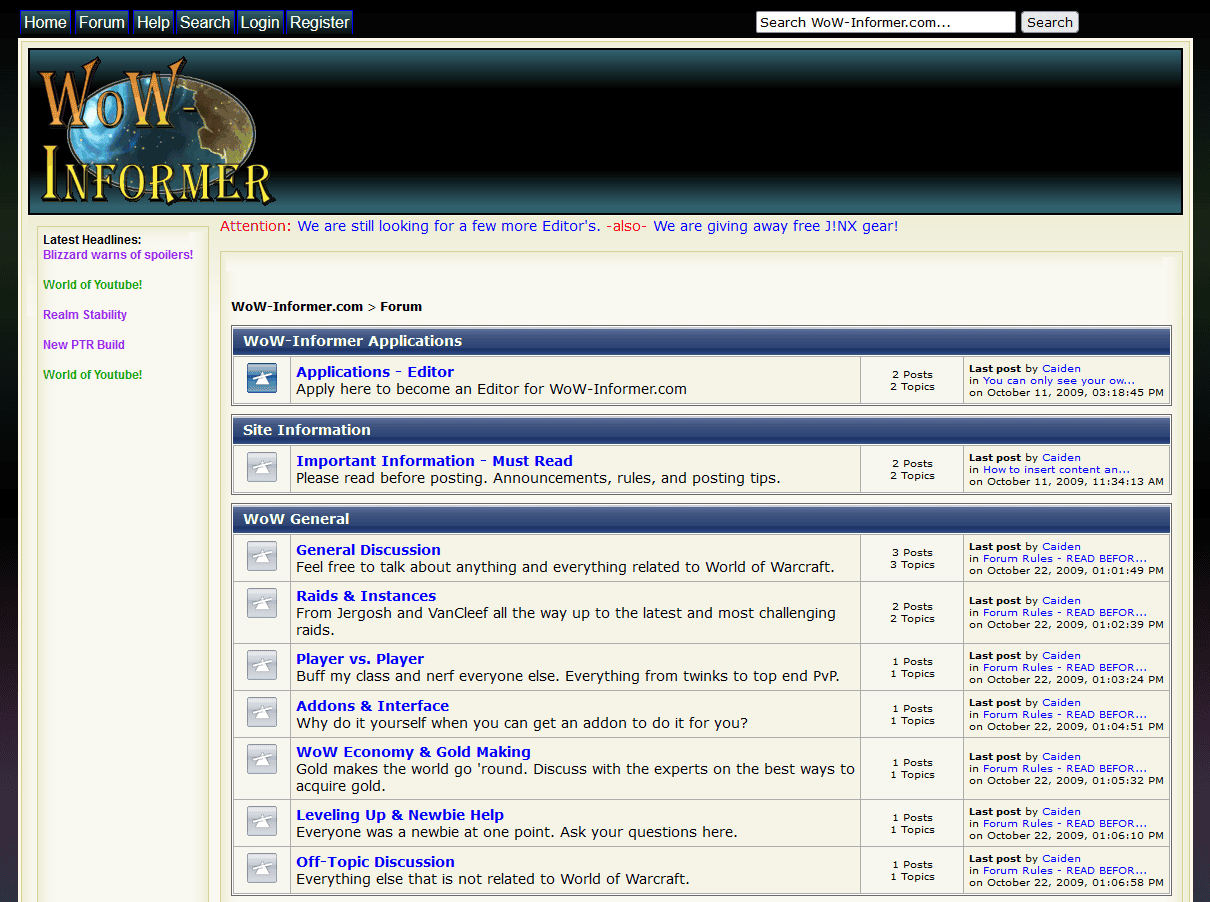Open 'You can only see your ow...' last post
The width and height of the screenshot is (1210, 902).
(x=1059, y=381)
